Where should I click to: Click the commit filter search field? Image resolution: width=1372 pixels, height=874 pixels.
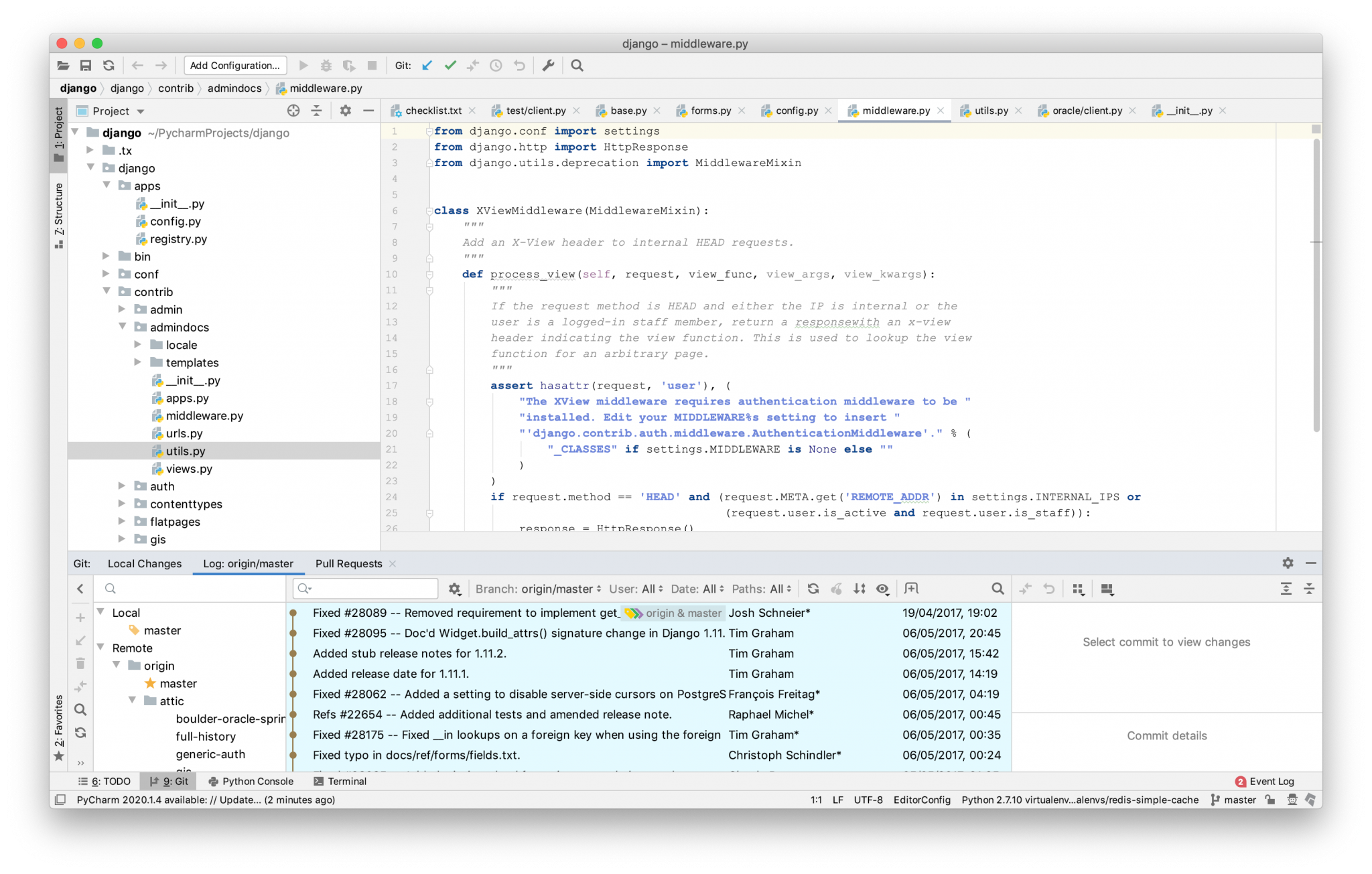(365, 589)
